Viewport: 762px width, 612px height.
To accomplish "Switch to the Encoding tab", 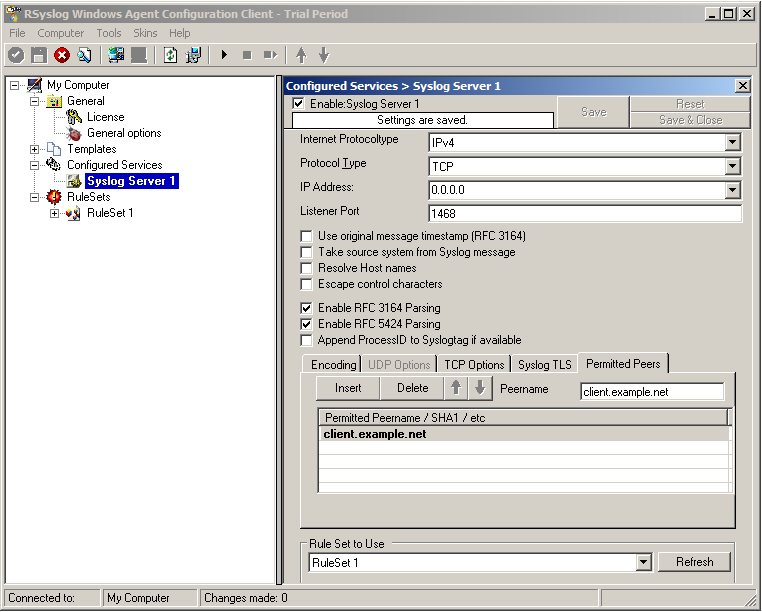I will (x=333, y=365).
